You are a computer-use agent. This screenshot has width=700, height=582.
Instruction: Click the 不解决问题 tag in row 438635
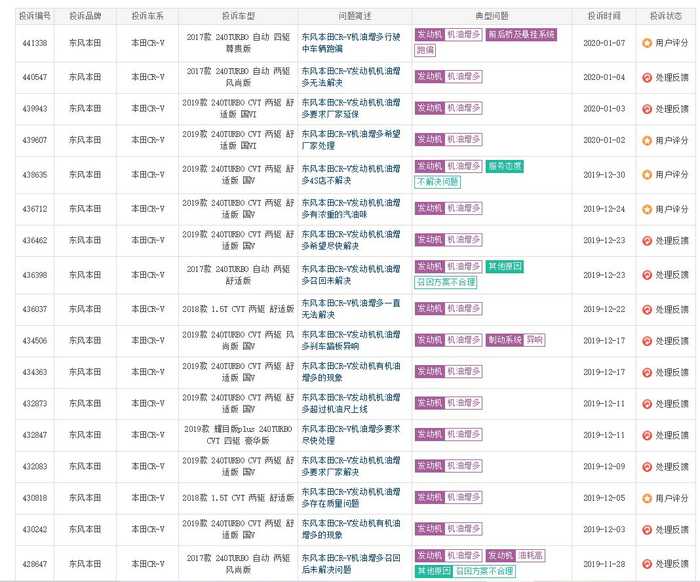(438, 182)
